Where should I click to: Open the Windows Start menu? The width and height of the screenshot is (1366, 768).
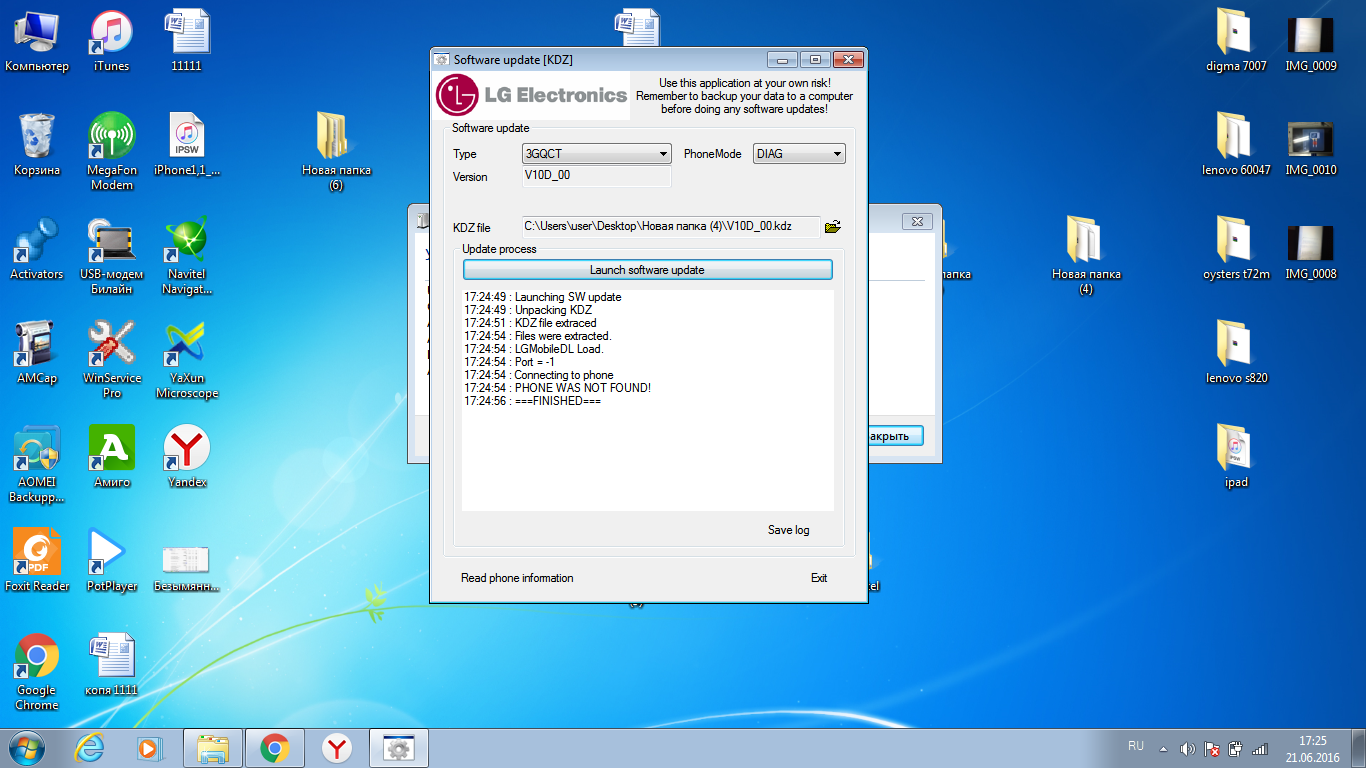(x=27, y=747)
